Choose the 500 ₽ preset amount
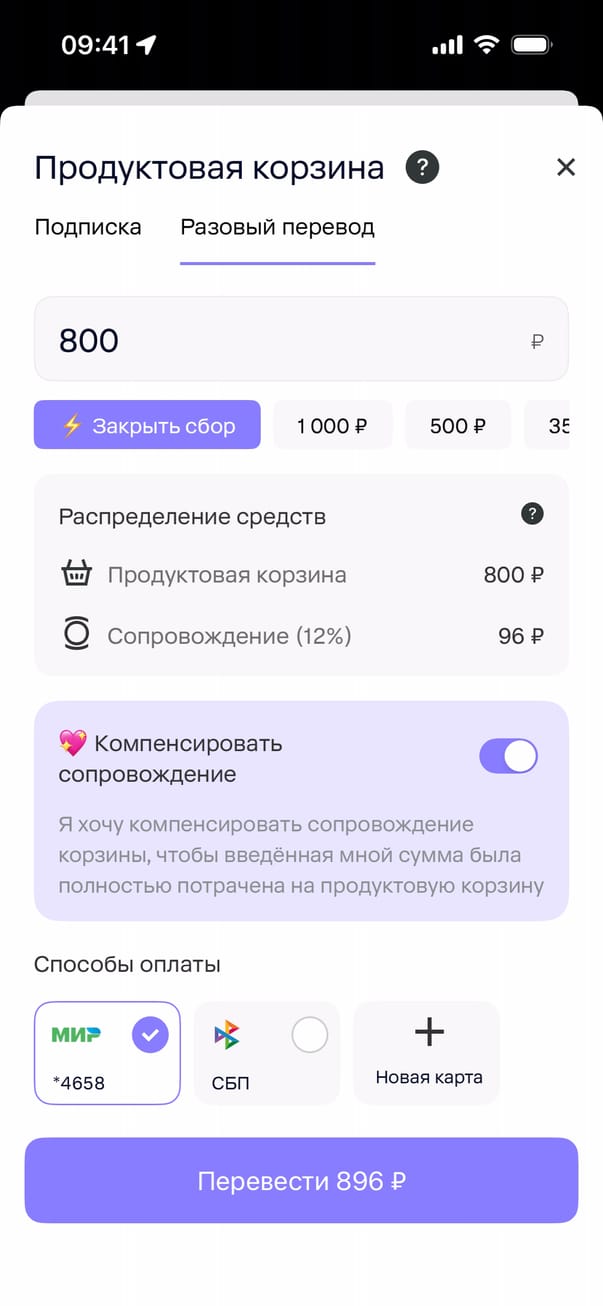The image size is (603, 1306). pyautogui.click(x=457, y=426)
